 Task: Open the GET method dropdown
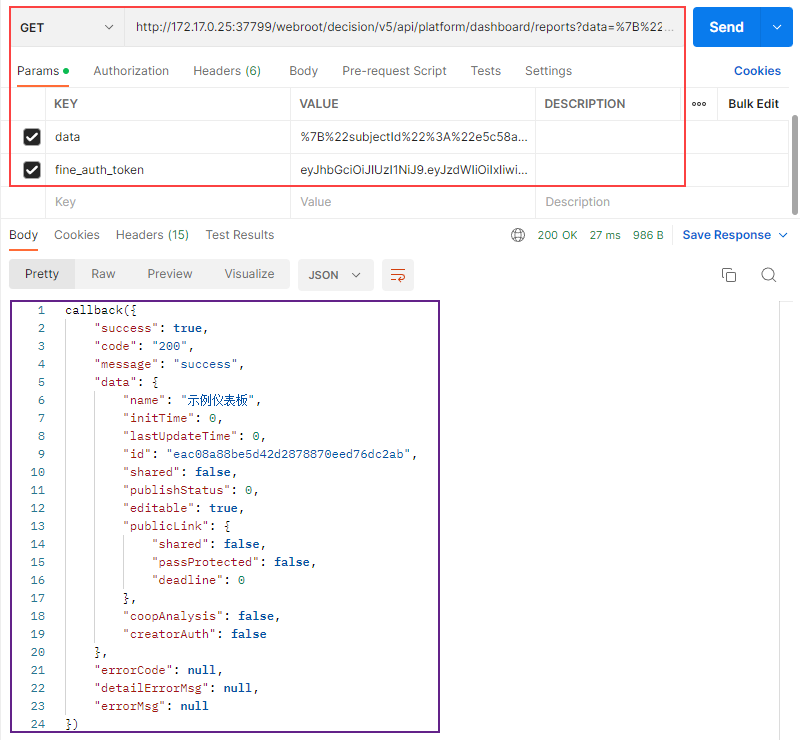pos(67,27)
